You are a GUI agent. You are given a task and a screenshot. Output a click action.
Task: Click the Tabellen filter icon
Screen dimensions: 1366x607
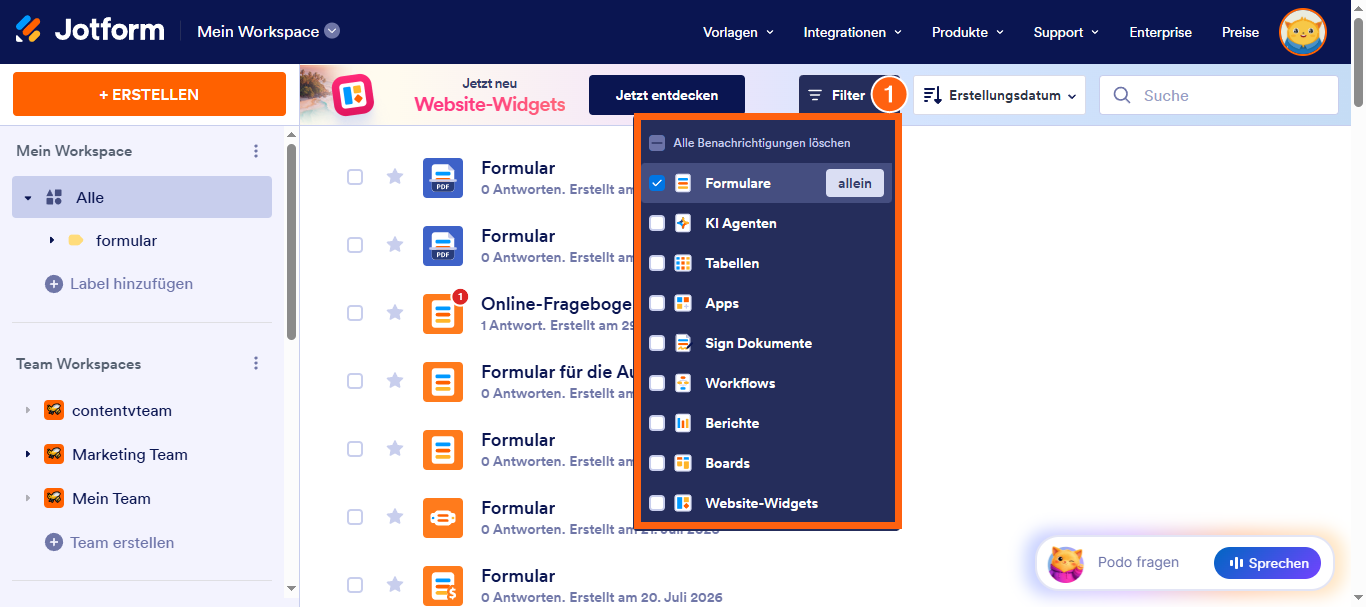click(683, 263)
